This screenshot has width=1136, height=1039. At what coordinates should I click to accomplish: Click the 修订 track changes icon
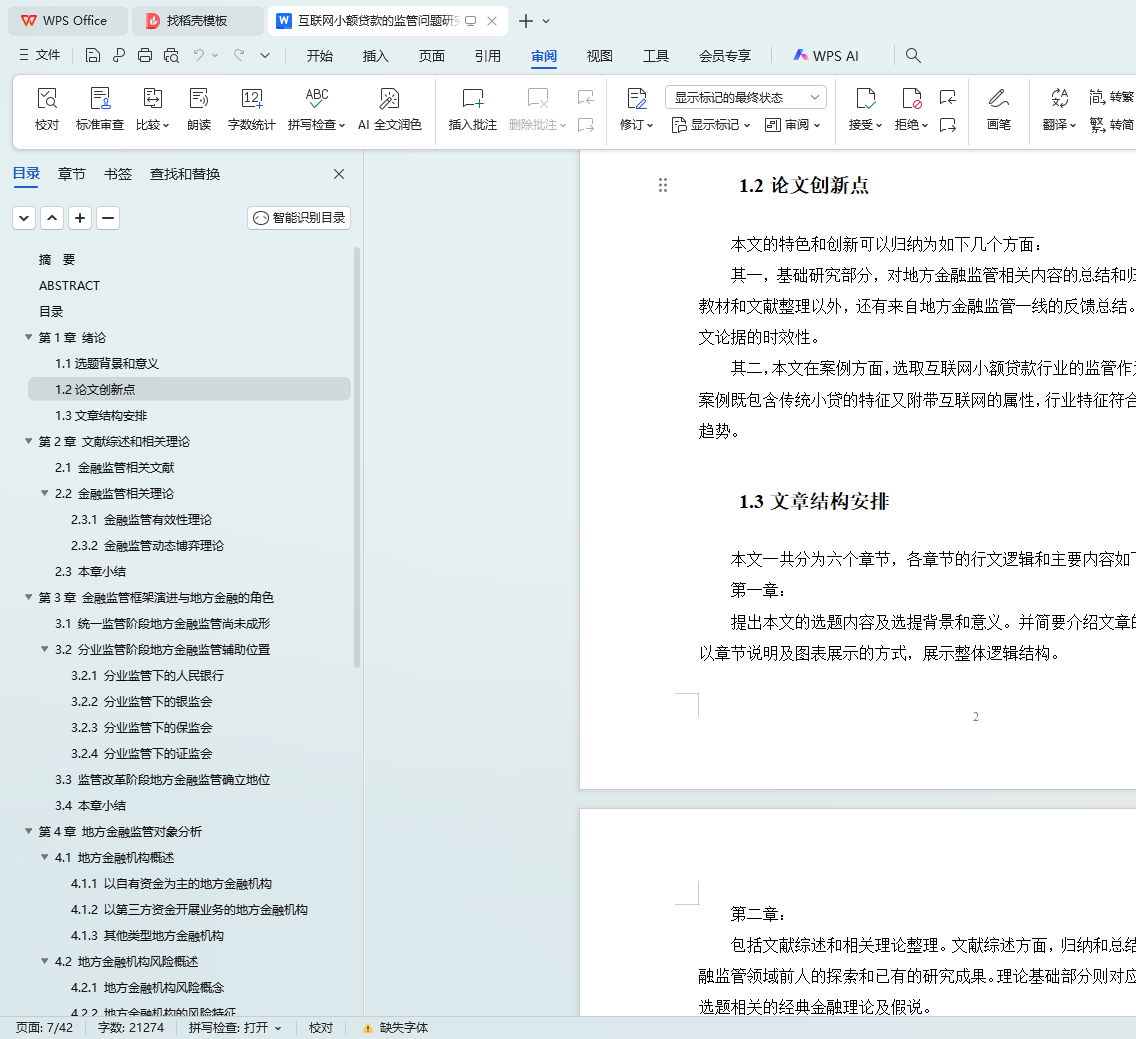(636, 99)
